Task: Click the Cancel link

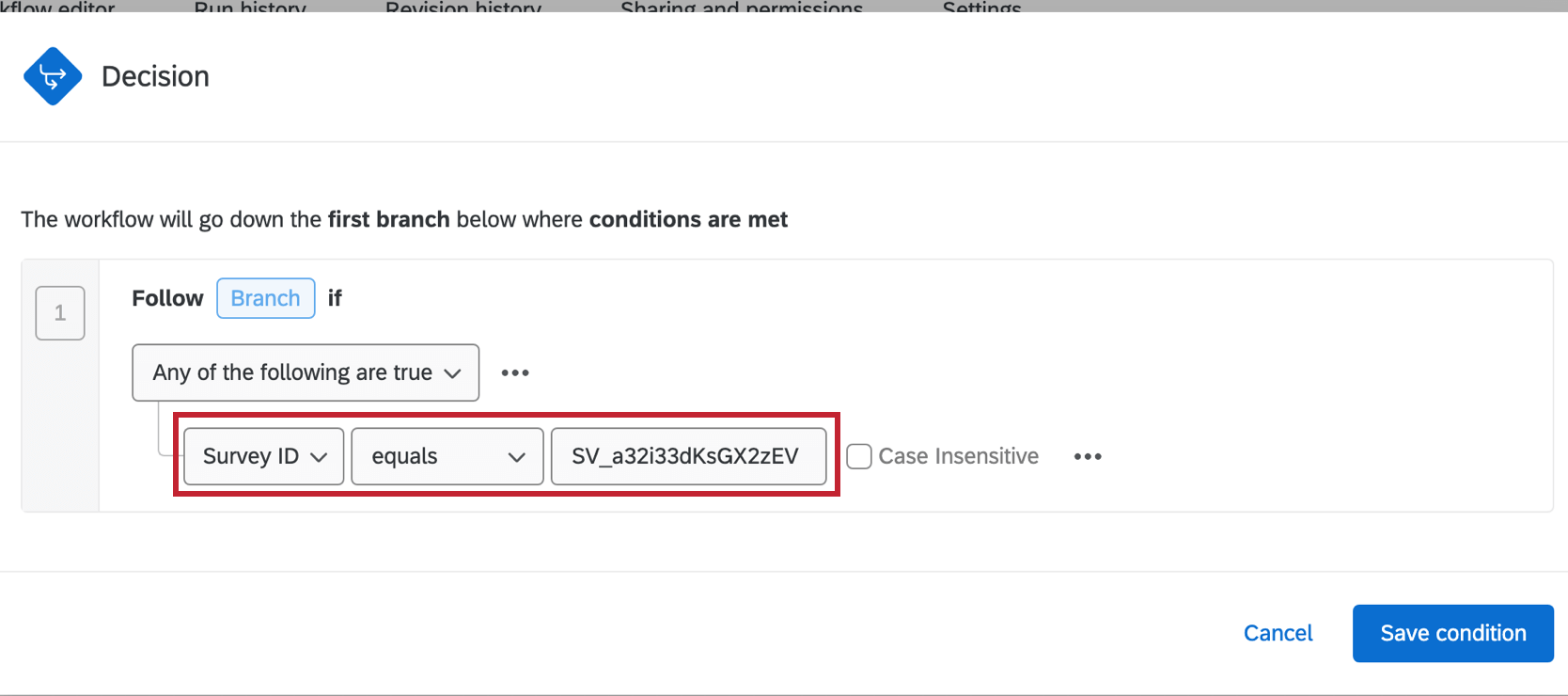Action: coord(1278,634)
